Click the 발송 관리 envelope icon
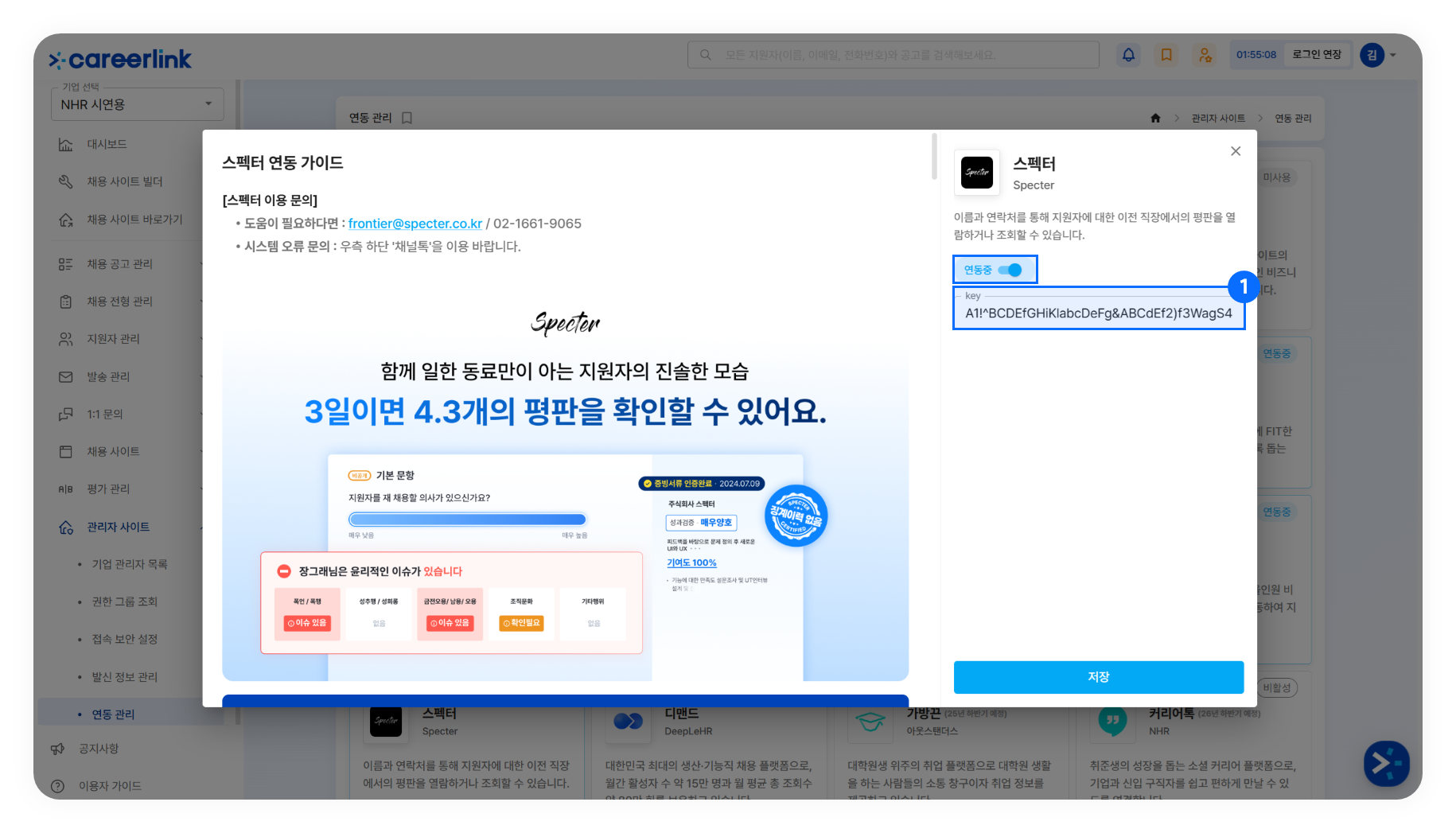1456x833 pixels. (66, 376)
